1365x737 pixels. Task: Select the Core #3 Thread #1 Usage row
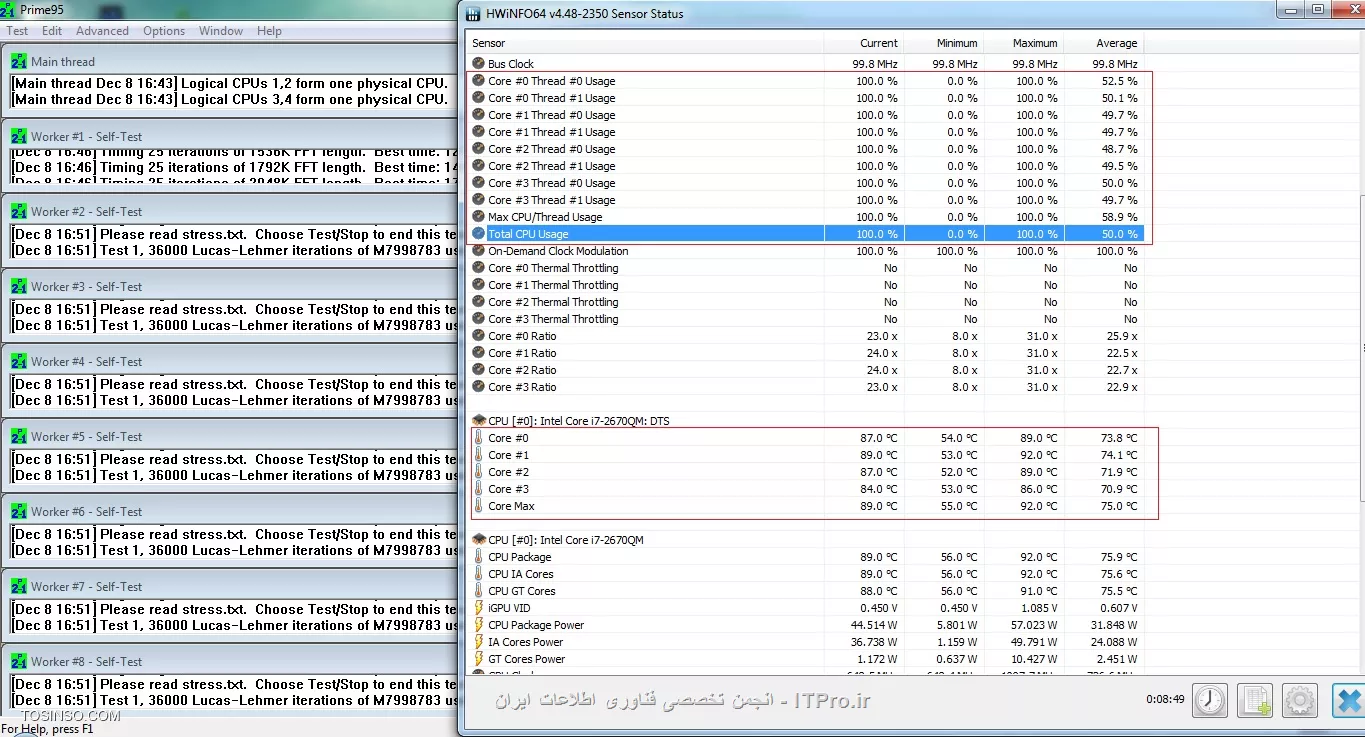pos(806,200)
